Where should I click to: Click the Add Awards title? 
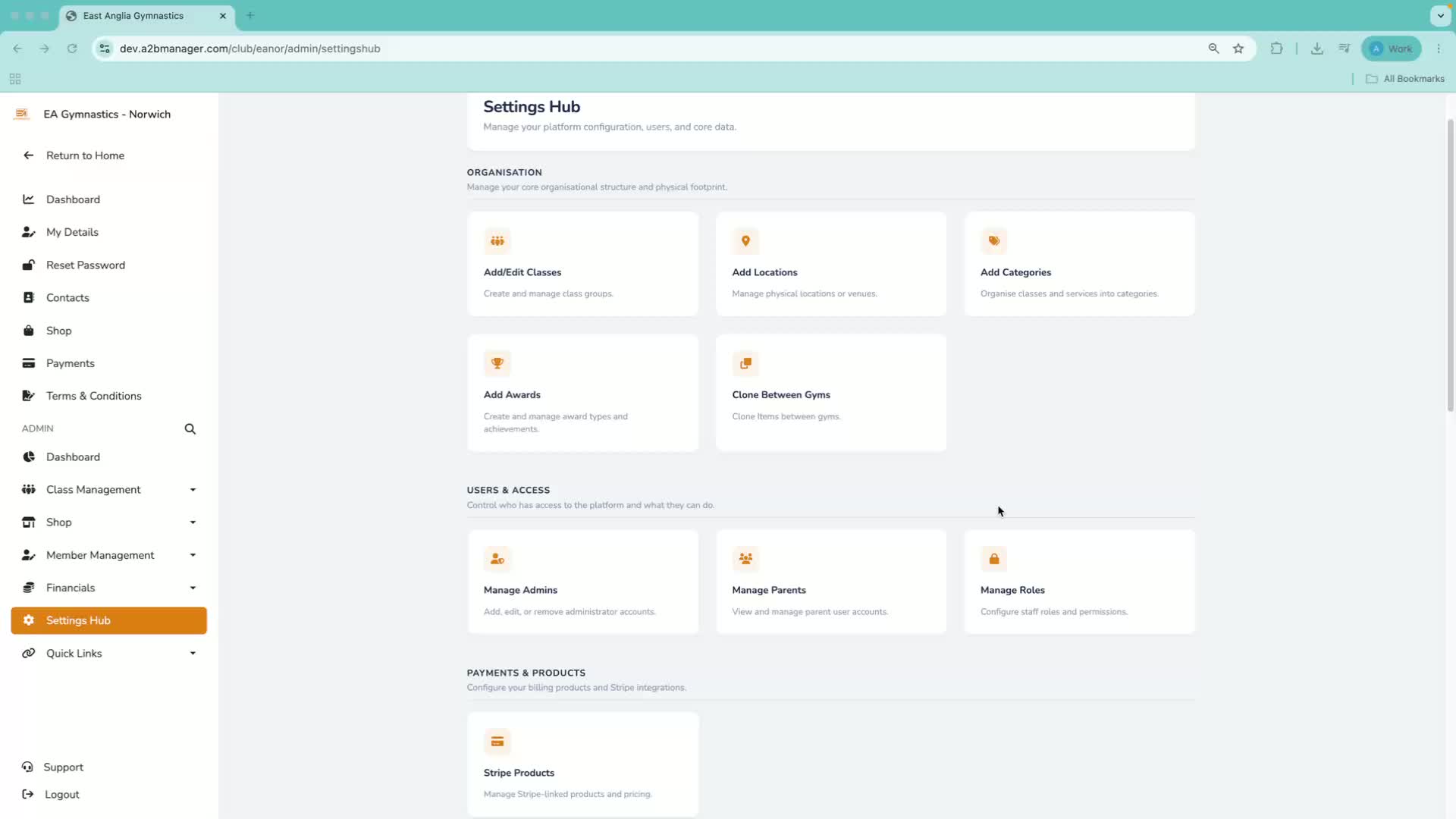click(512, 395)
